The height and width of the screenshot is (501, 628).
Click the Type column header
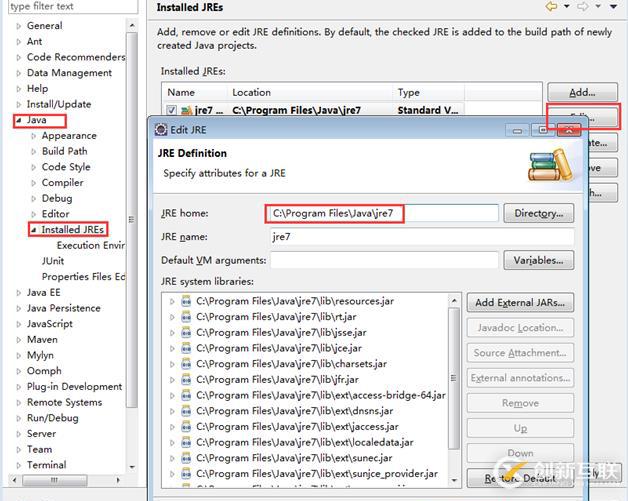tap(428, 93)
